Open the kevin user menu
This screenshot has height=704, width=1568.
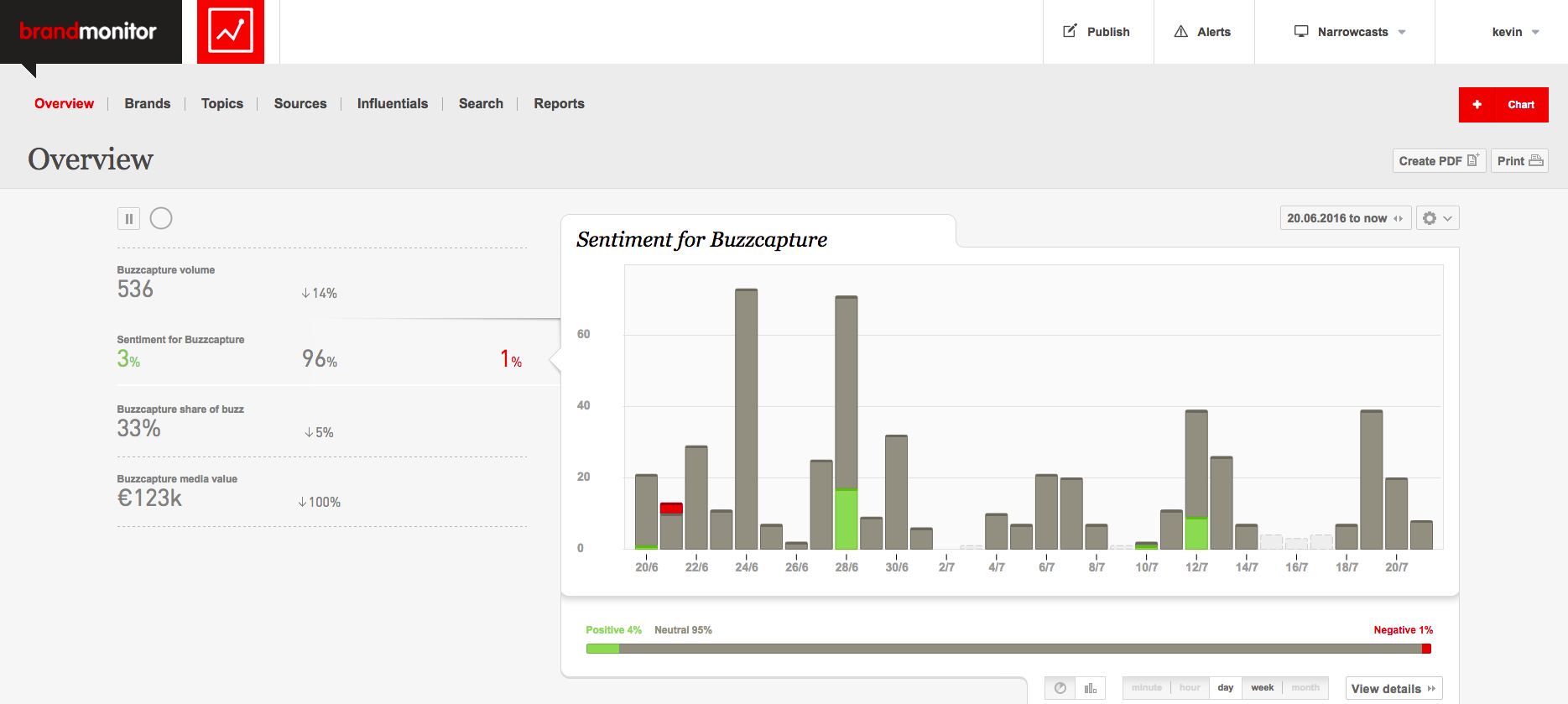pyautogui.click(x=1515, y=32)
